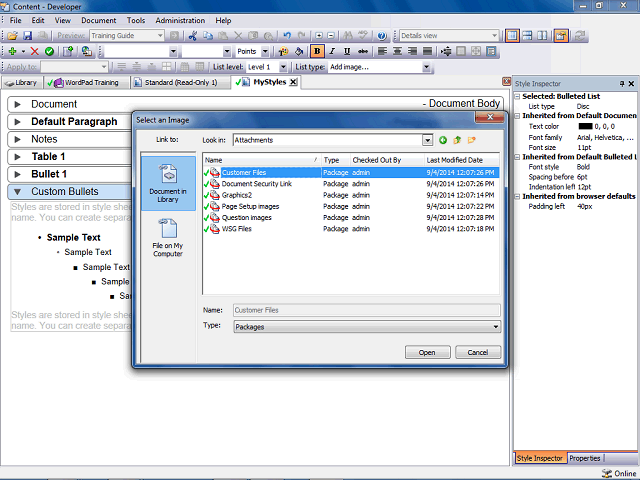This screenshot has width=640, height=480.
Task: Click the red X delete icon
Action: [35, 51]
